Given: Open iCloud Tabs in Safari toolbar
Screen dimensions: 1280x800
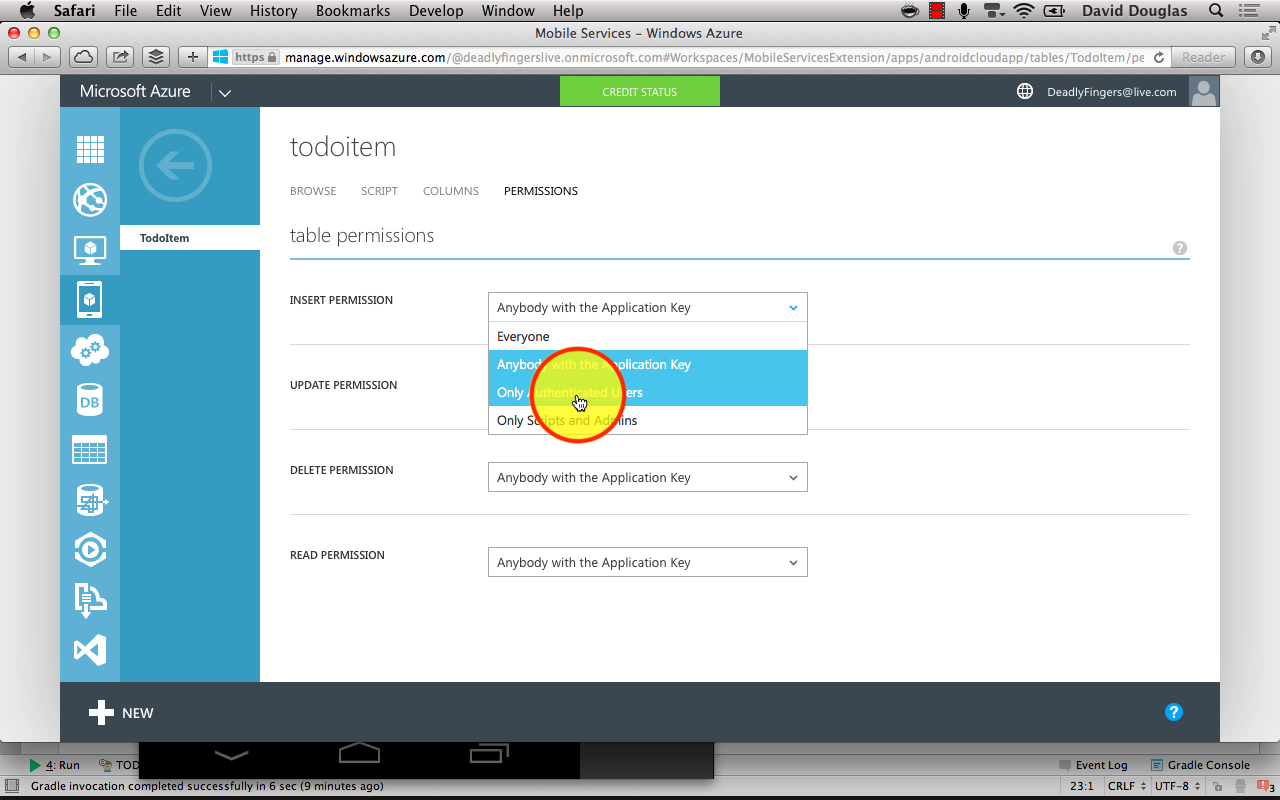Looking at the screenshot, I should [83, 57].
